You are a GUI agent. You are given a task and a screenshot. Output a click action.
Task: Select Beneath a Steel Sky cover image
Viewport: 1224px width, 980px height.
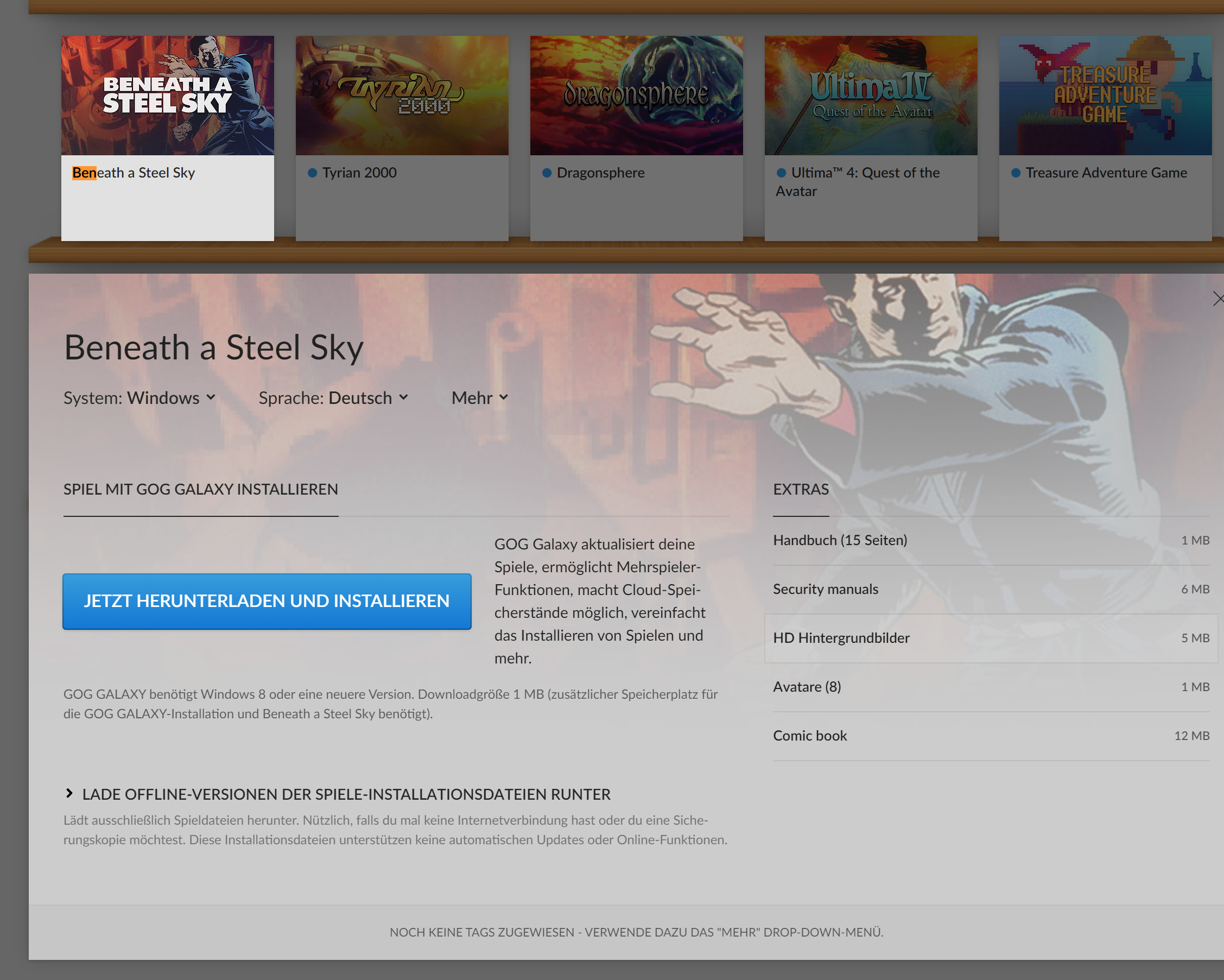[168, 96]
